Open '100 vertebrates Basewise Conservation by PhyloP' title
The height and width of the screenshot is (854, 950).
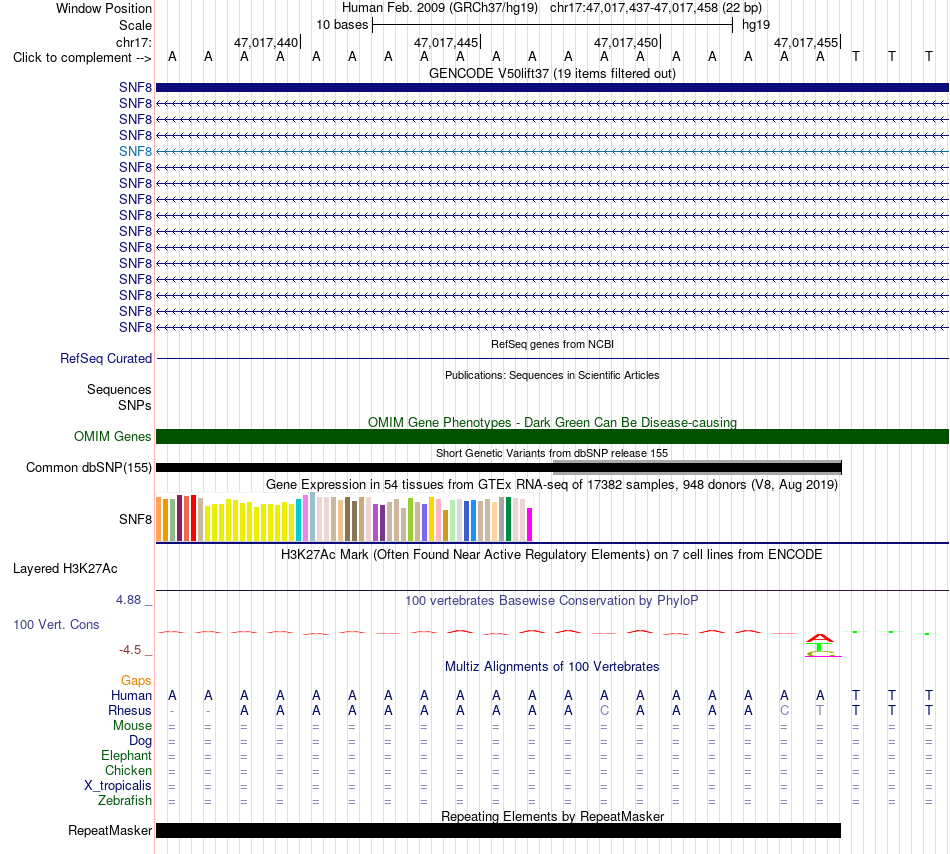[x=552, y=601]
